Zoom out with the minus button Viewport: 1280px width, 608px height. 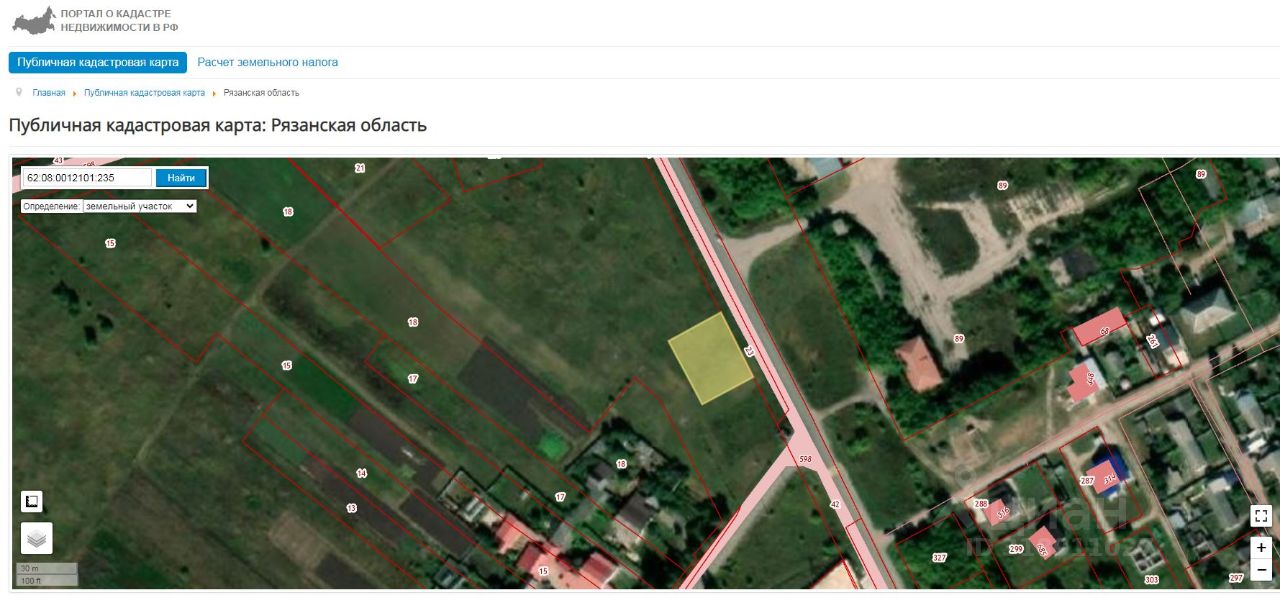(x=1261, y=569)
